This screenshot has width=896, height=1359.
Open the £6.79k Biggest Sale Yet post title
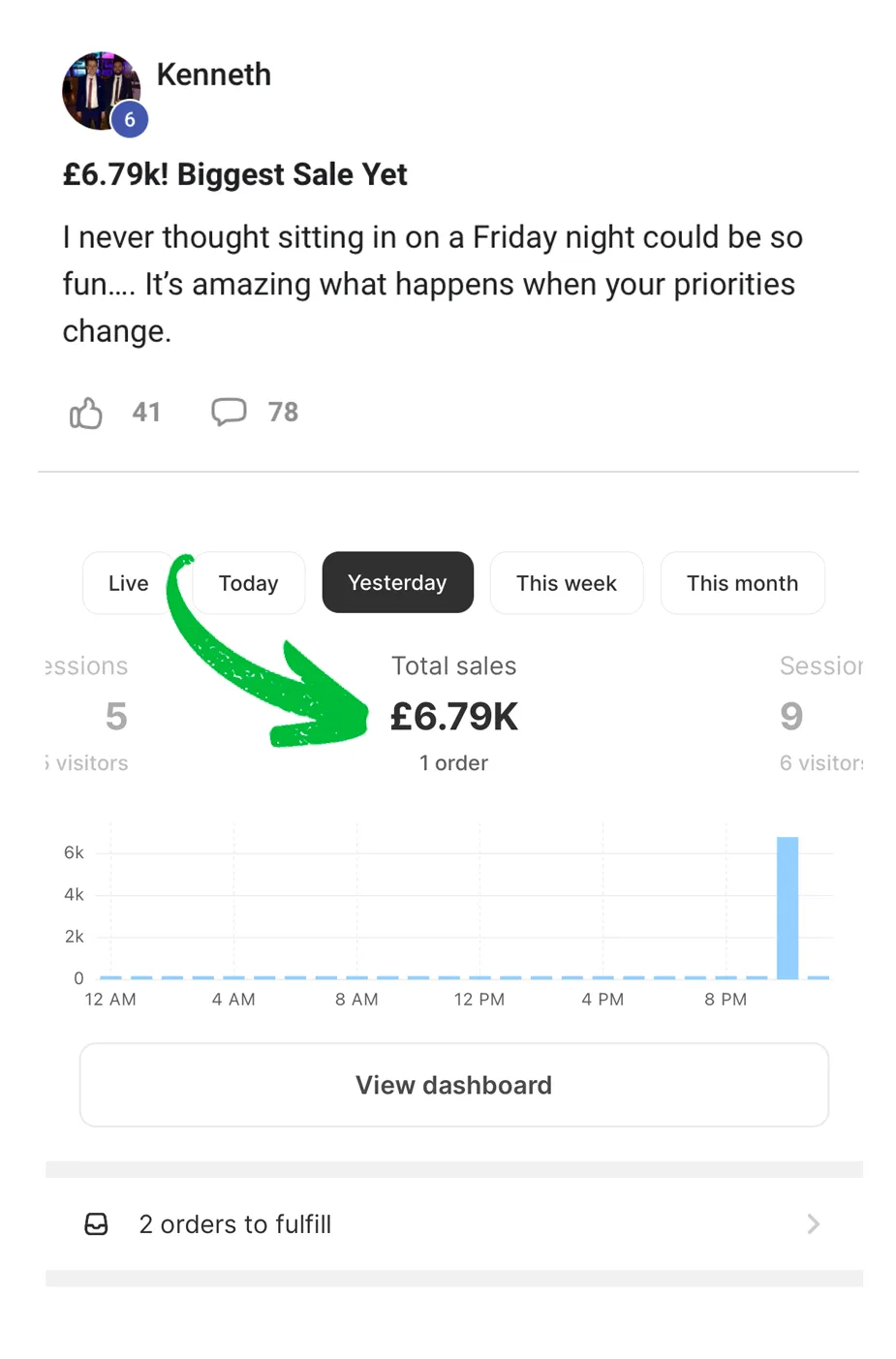pyautogui.click(x=234, y=174)
